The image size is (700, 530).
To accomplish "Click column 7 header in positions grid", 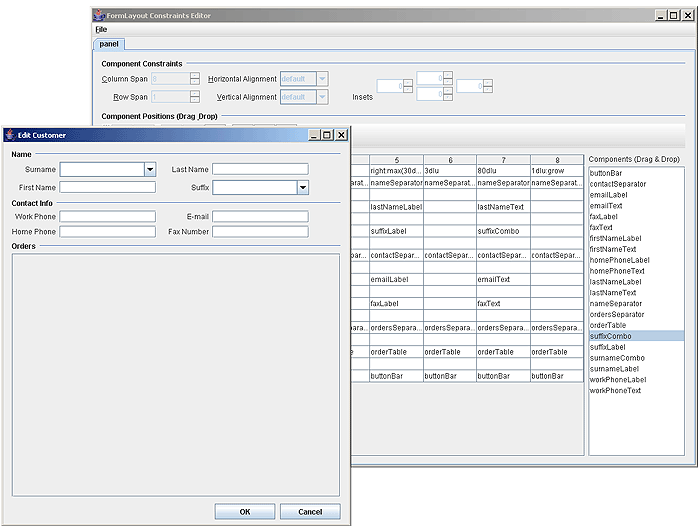I will [504, 160].
